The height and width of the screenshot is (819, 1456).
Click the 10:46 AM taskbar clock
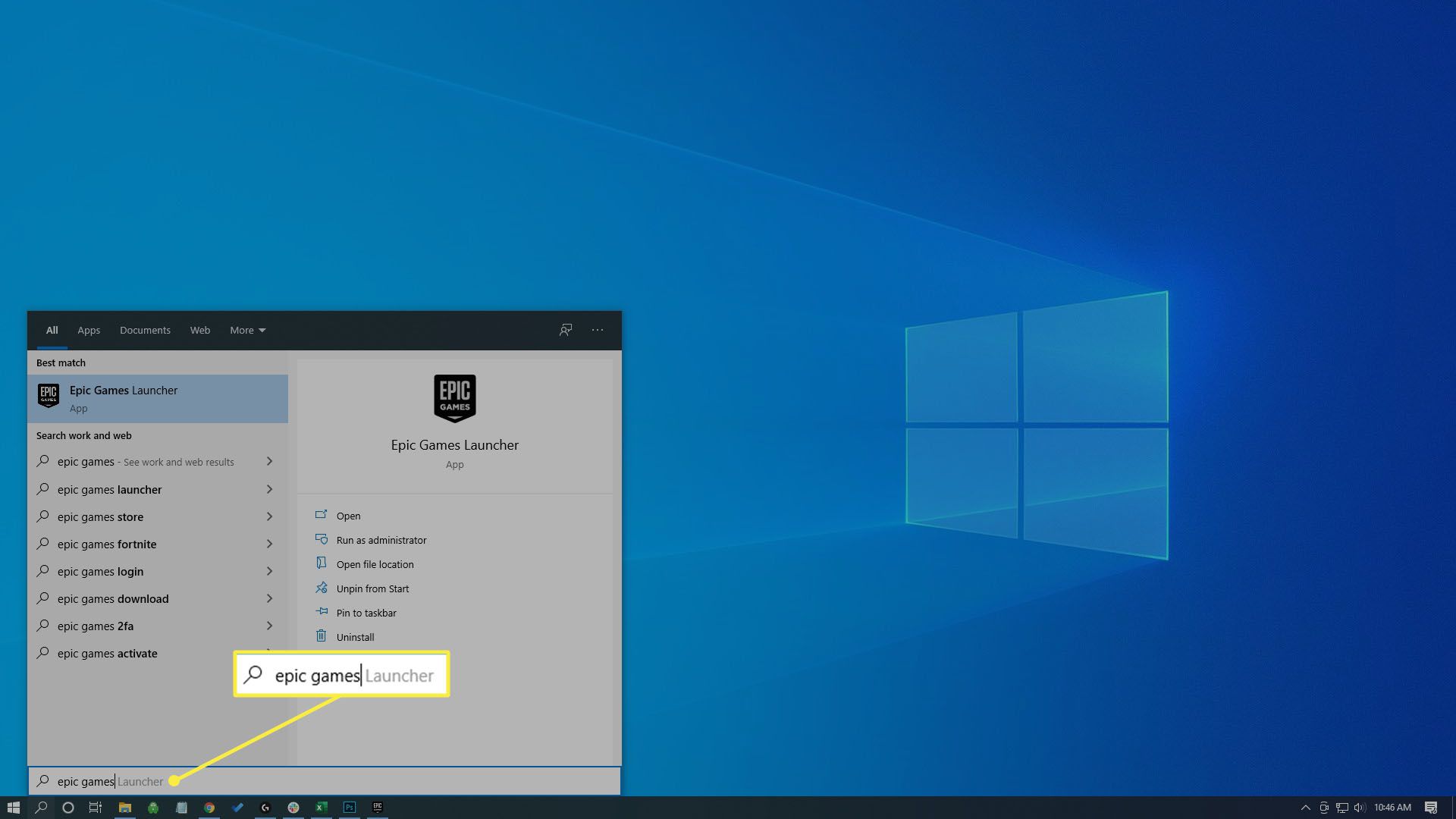pyautogui.click(x=1392, y=808)
